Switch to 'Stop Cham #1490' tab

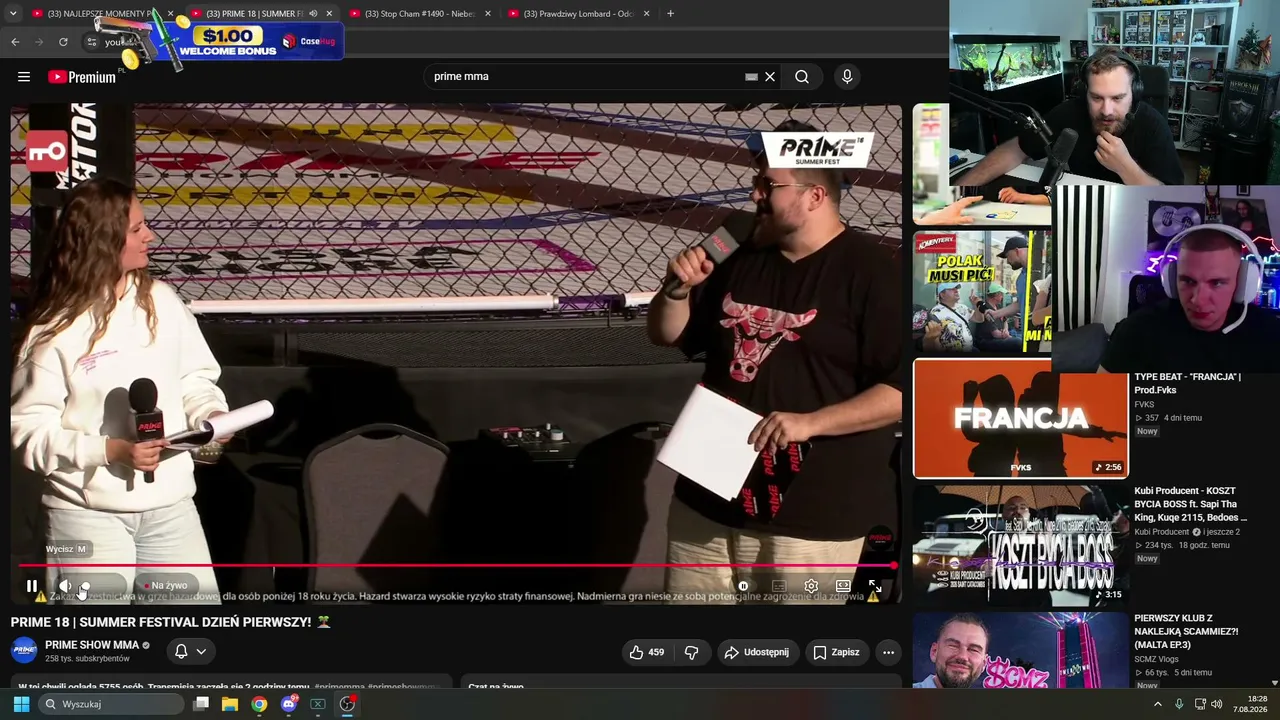click(420, 13)
